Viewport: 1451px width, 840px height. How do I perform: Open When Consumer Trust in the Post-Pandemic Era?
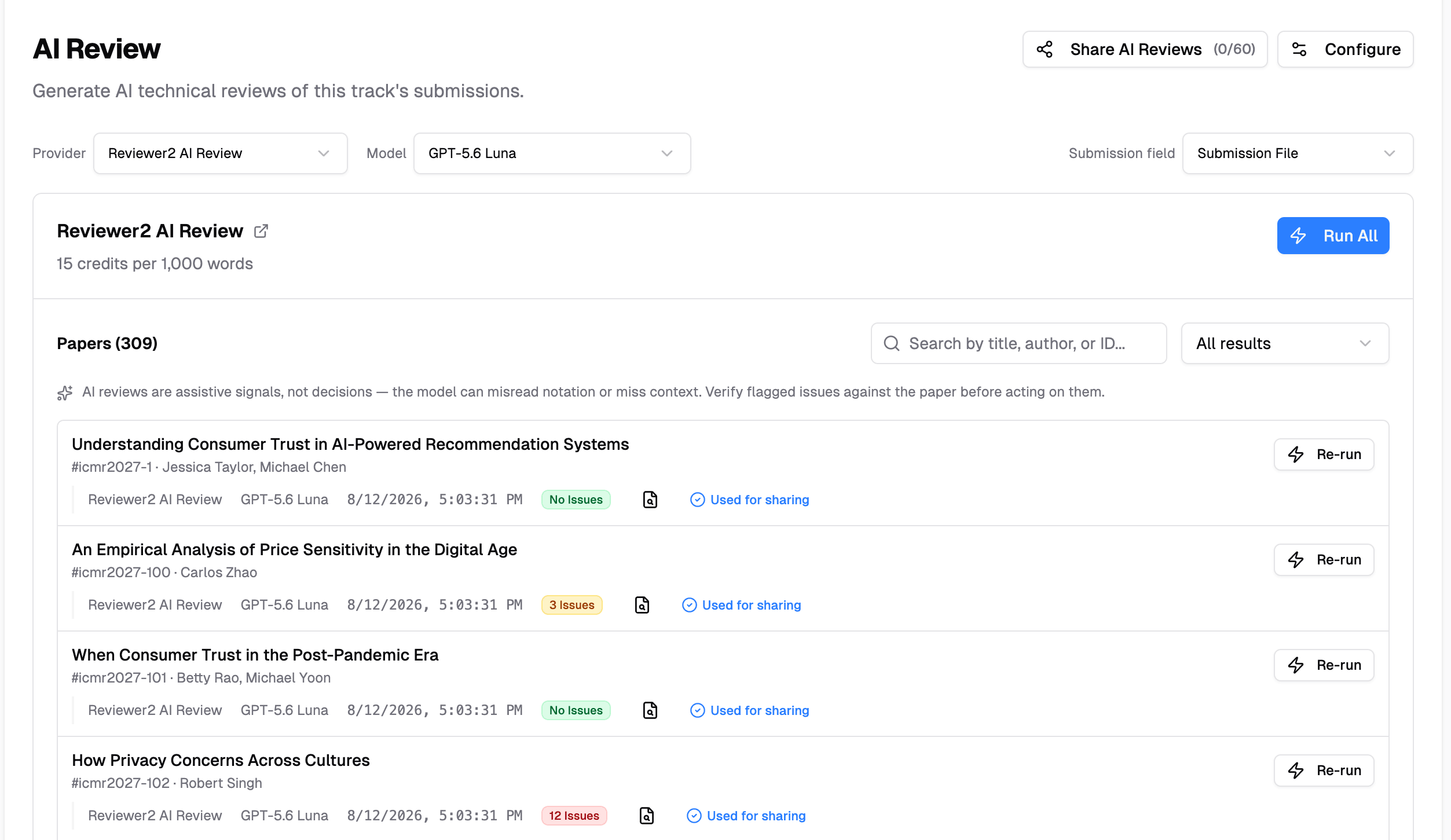[255, 655]
